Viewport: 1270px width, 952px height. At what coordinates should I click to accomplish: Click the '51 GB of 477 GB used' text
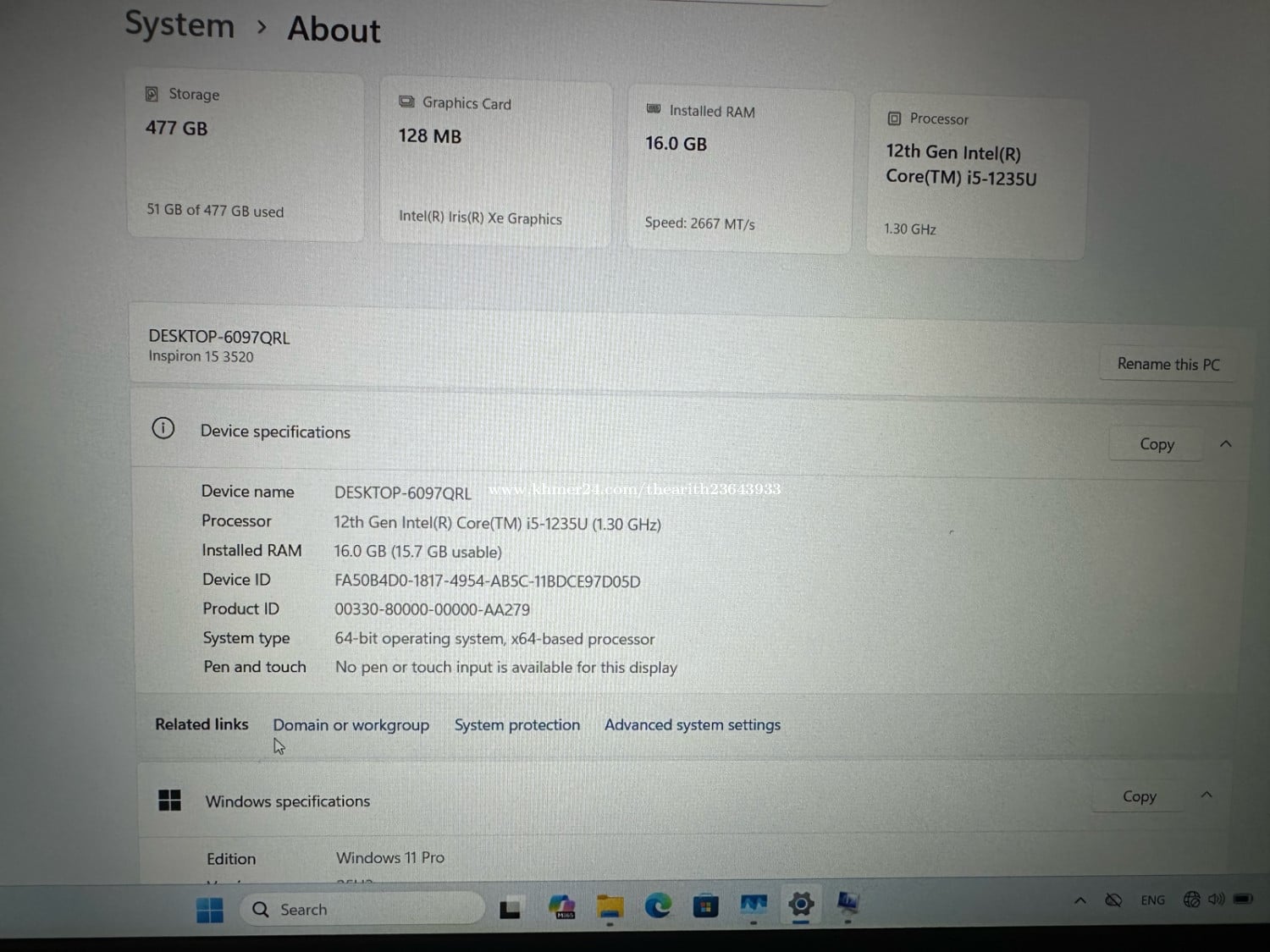tap(215, 211)
